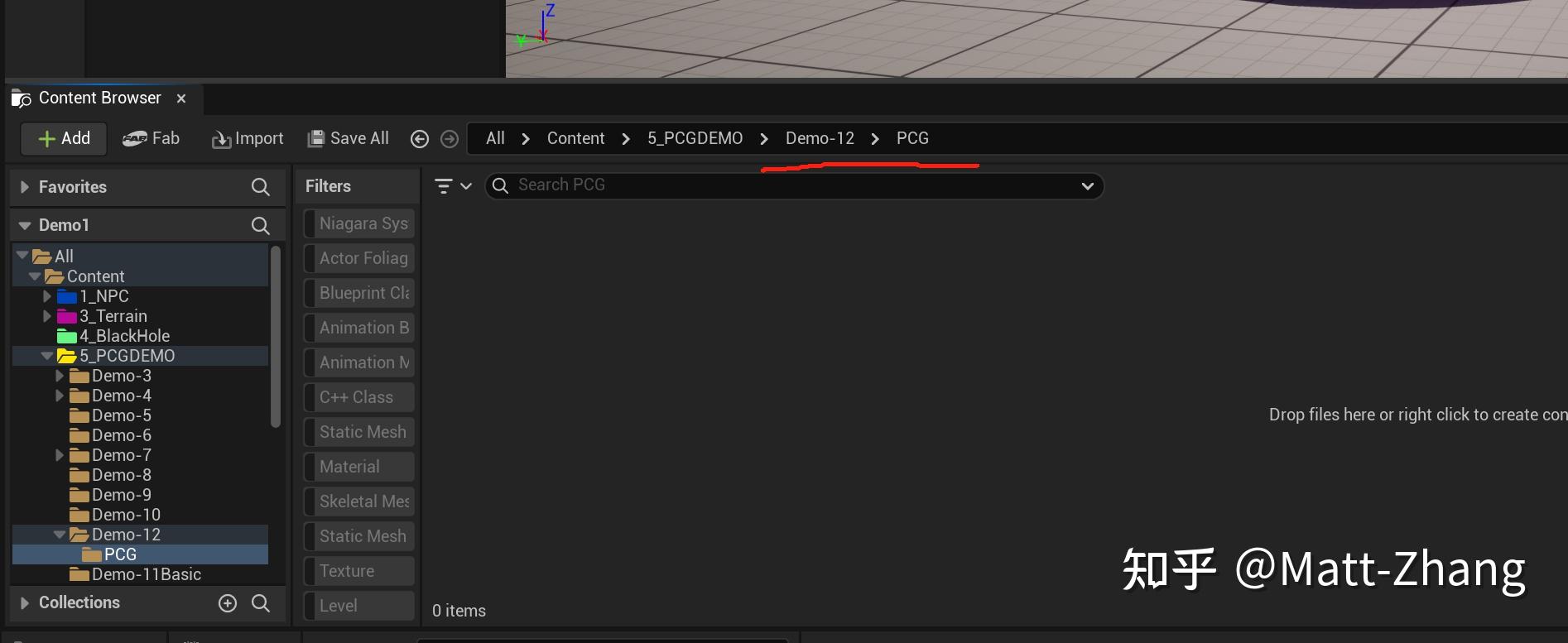Click Save All button

pos(349,138)
